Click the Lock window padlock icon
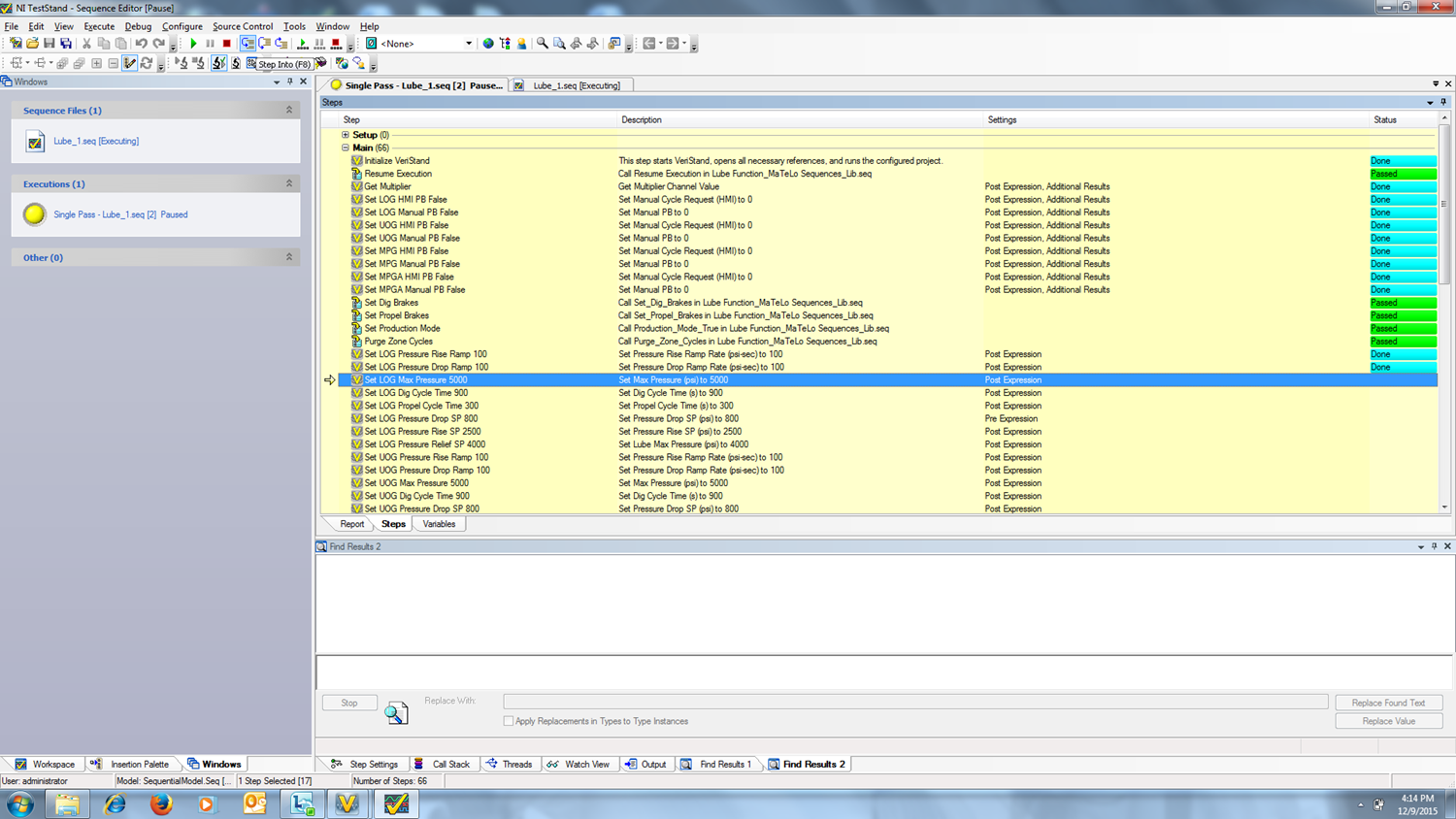The width and height of the screenshot is (1456, 819). coord(614,44)
